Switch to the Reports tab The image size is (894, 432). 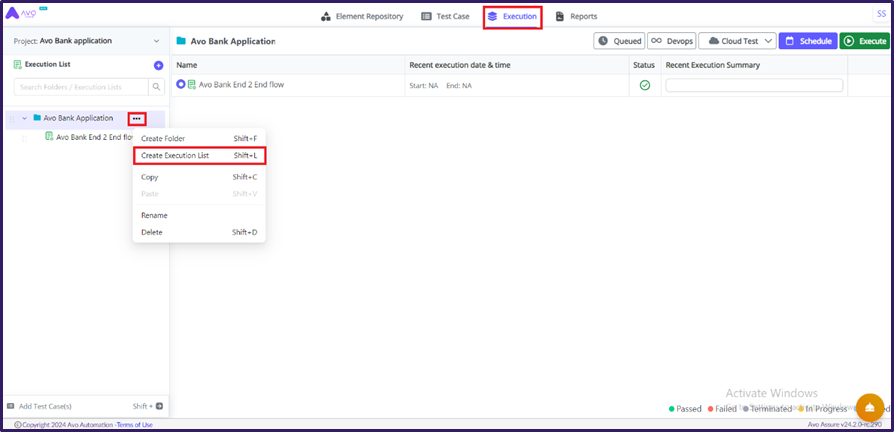pos(576,17)
